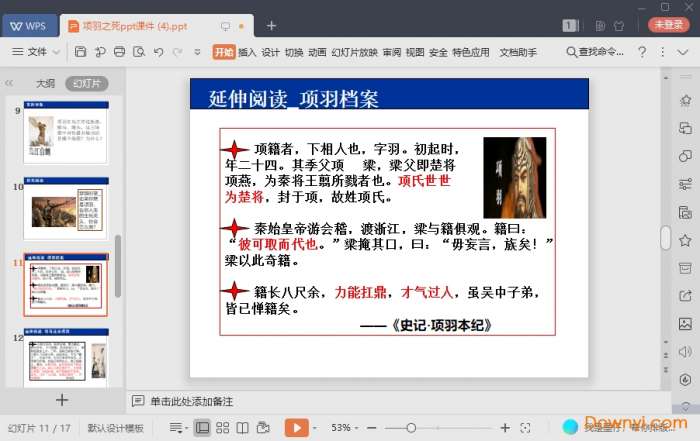Image resolution: width=700 pixels, height=441 pixels.
Task: Open the 审阅 ribbon tab
Action: click(392, 52)
